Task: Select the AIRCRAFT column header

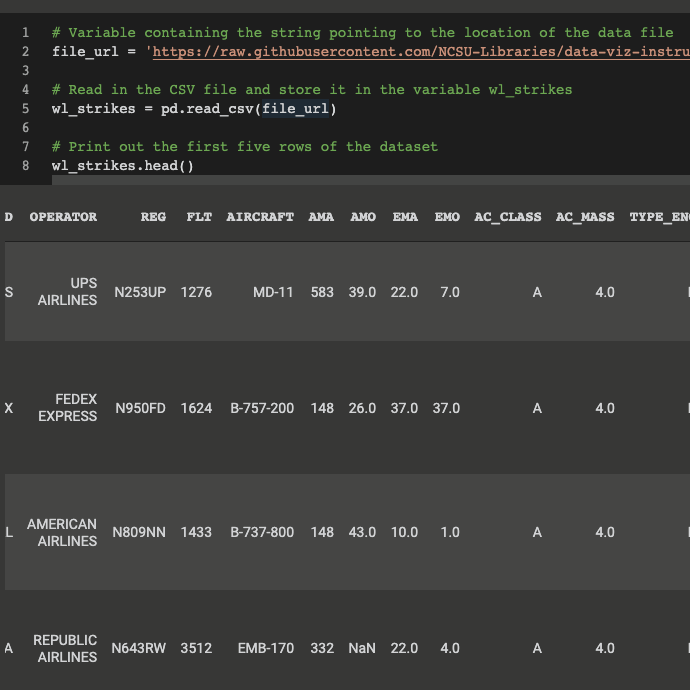Action: coord(260,217)
